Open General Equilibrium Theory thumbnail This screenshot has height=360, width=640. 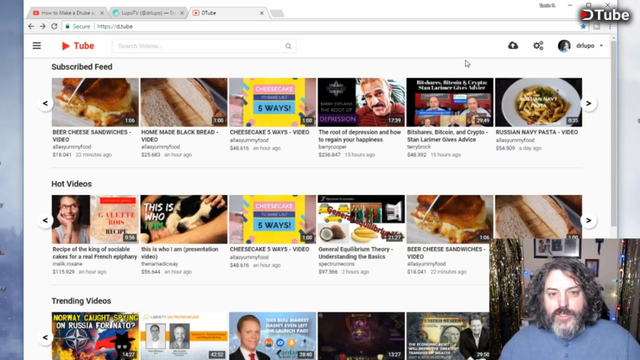pyautogui.click(x=361, y=219)
